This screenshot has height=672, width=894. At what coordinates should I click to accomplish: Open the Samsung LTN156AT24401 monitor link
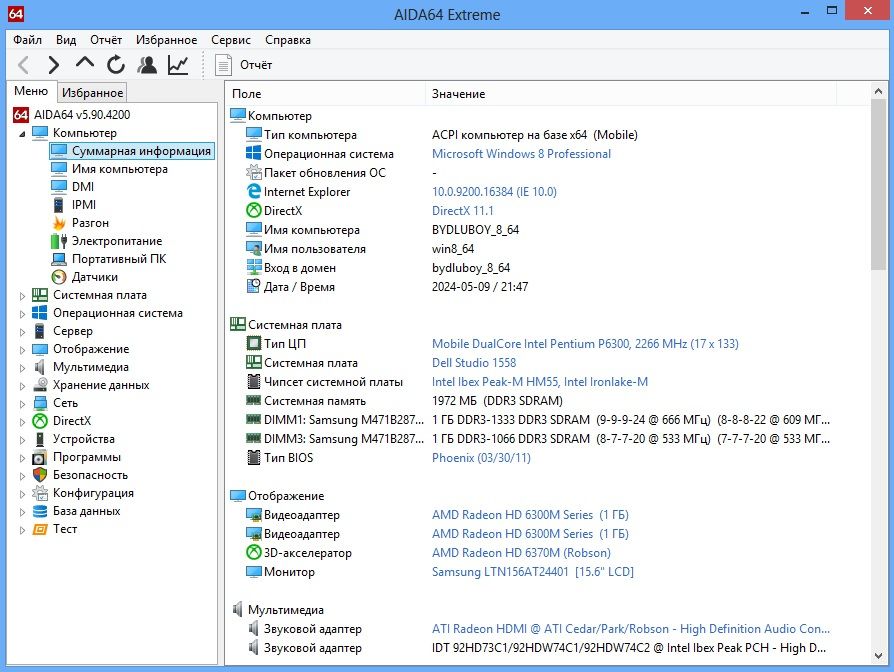[x=533, y=572]
